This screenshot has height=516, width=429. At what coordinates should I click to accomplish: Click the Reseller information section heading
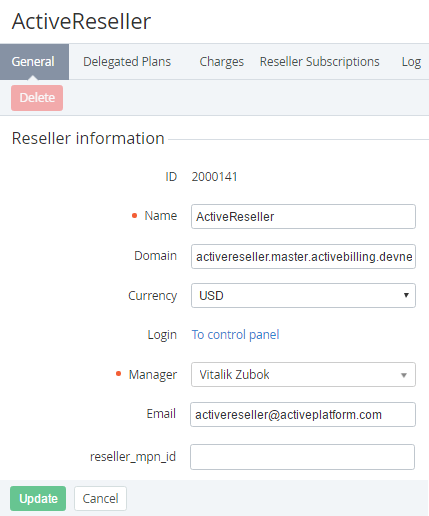pos(88,138)
